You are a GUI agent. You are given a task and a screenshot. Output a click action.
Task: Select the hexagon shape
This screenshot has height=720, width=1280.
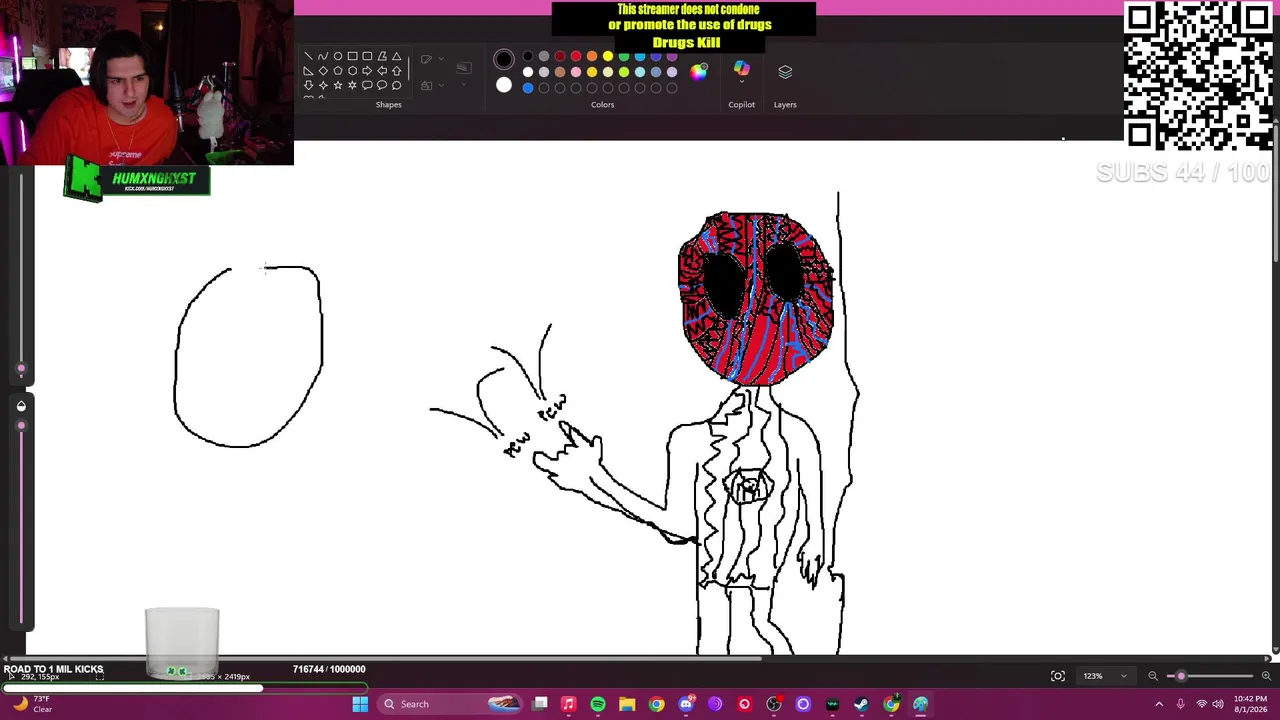click(x=352, y=71)
